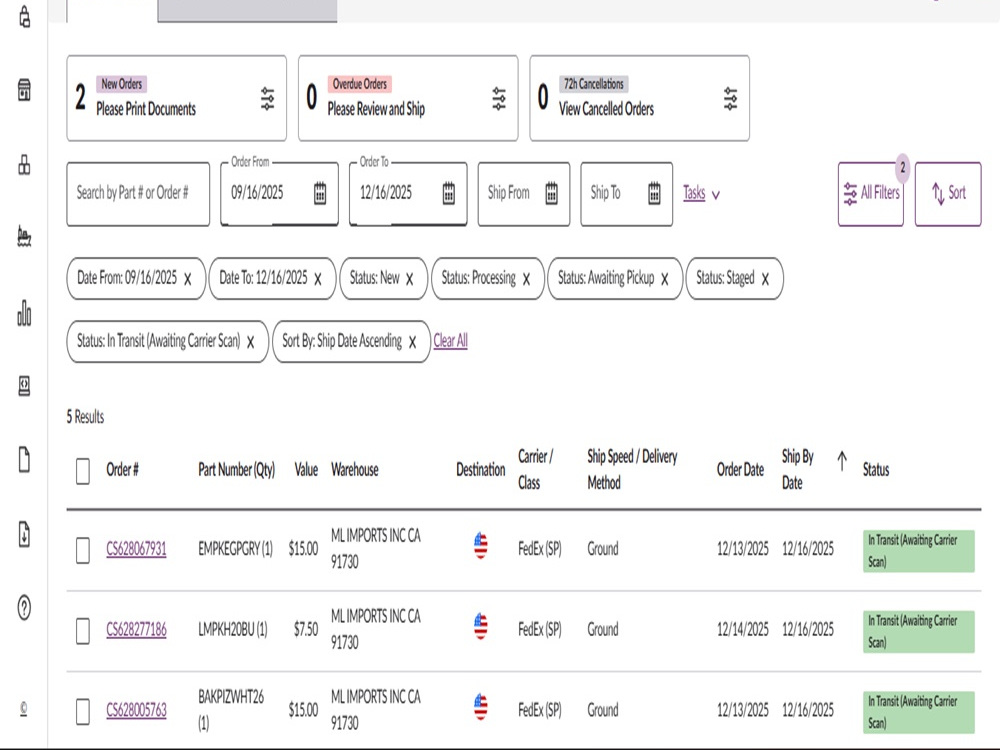Click the Ship By Date sort arrow
The height and width of the screenshot is (750, 1000).
point(842,461)
